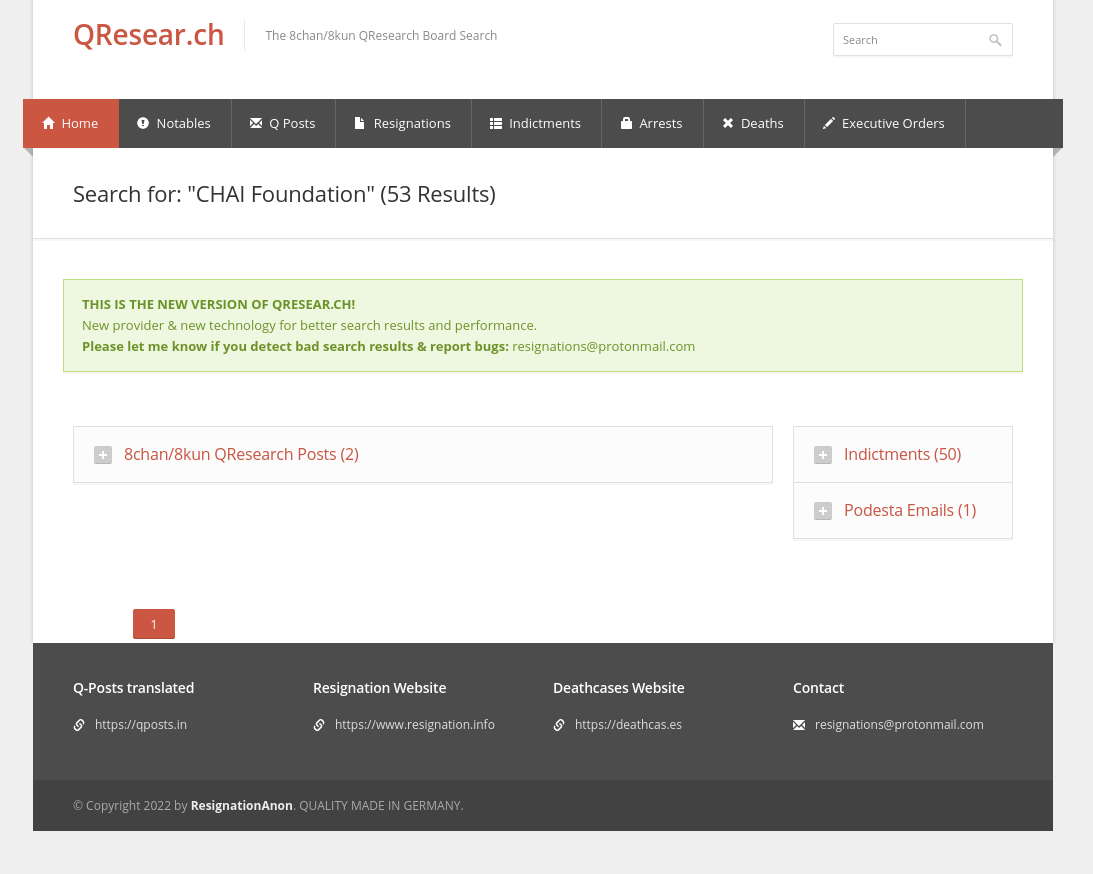The height and width of the screenshot is (874, 1093).
Task: Click the QResear.ch site logo
Action: 148,35
